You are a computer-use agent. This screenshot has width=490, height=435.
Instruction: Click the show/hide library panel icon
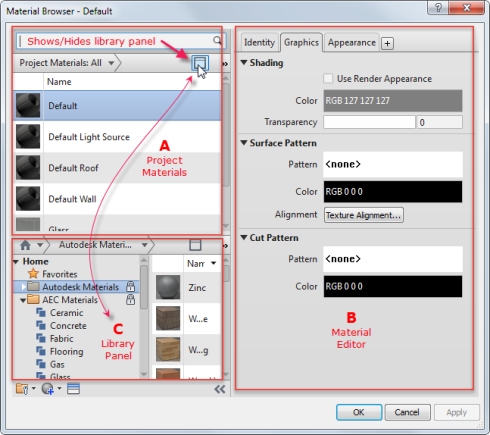point(200,63)
